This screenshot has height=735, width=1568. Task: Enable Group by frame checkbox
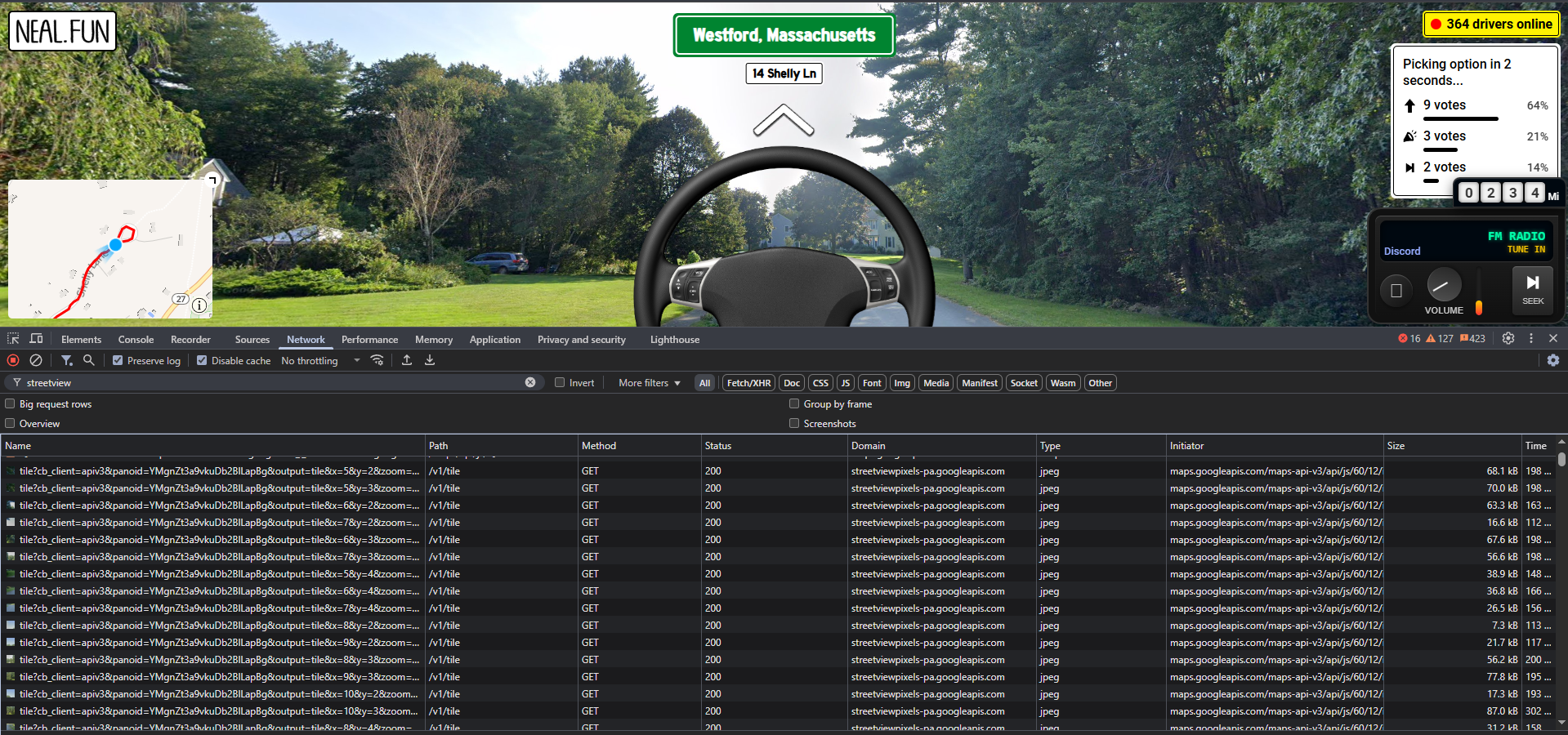(794, 403)
